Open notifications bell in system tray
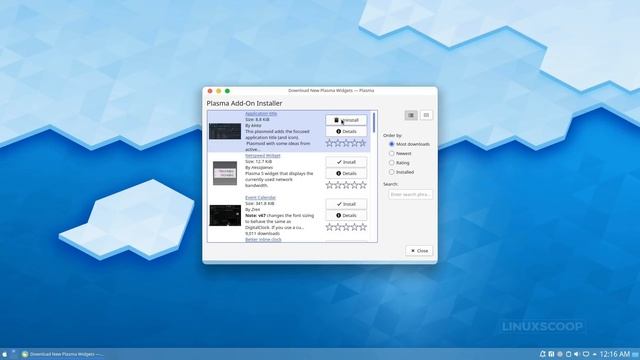Image resolution: width=640 pixels, height=360 pixels. 542,354
